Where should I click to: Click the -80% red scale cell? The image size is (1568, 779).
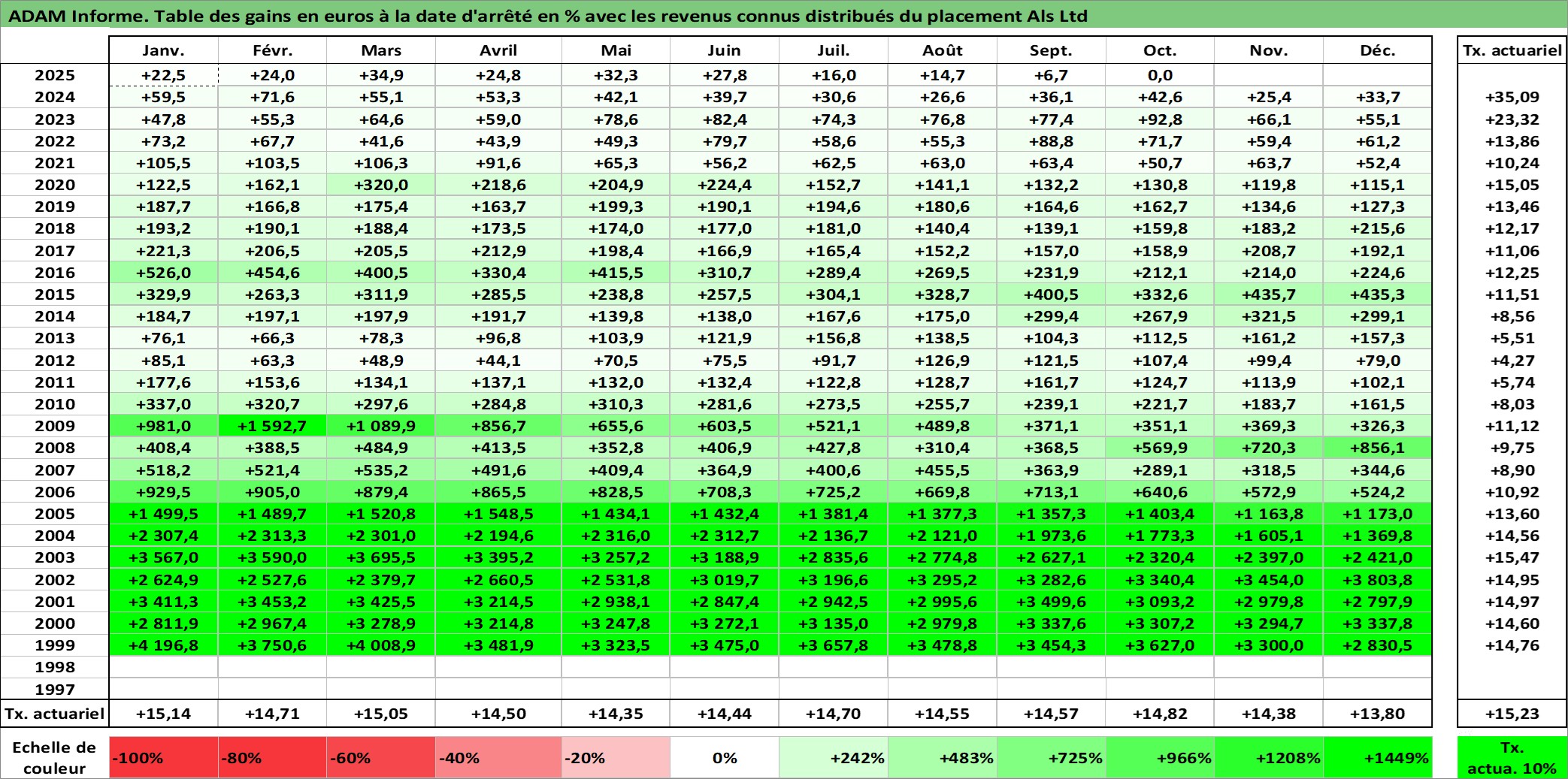273,757
